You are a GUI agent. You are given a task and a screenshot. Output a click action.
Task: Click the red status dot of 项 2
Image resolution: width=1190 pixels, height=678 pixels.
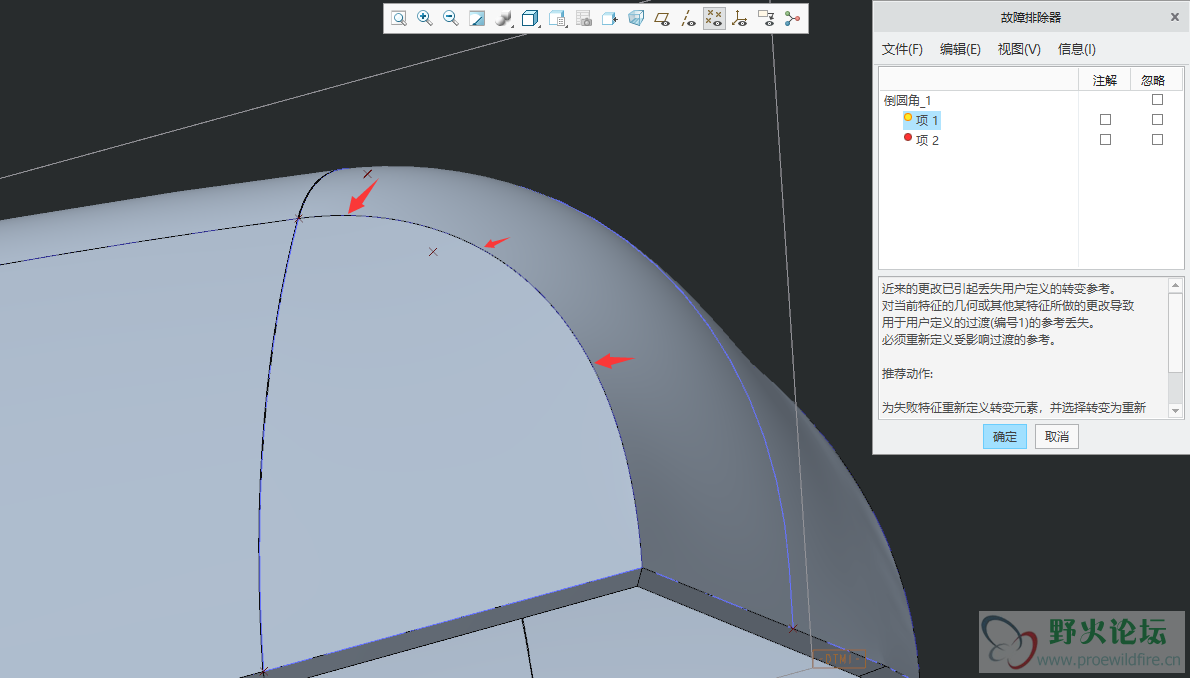(x=908, y=137)
